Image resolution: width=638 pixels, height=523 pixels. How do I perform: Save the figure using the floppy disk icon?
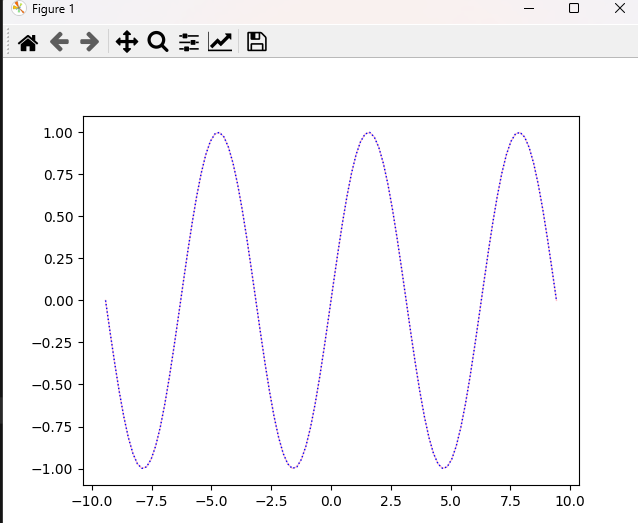[256, 42]
